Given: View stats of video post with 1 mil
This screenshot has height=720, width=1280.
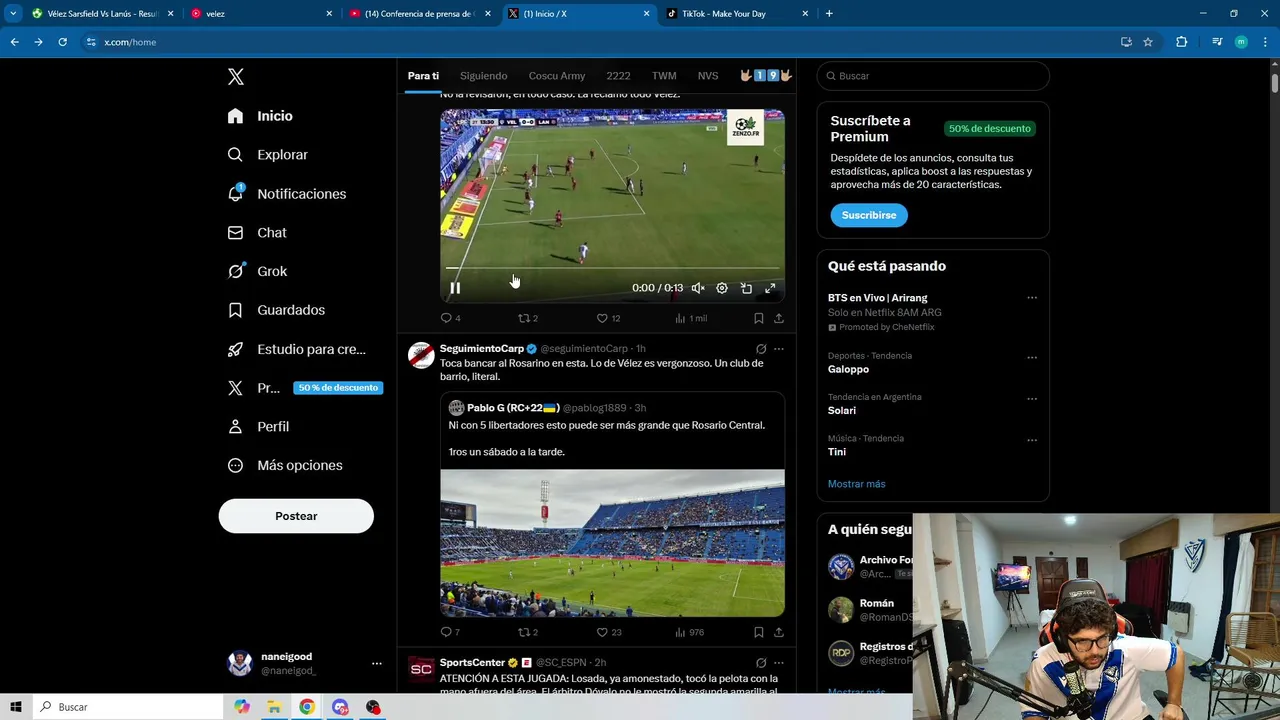Looking at the screenshot, I should click(x=691, y=318).
